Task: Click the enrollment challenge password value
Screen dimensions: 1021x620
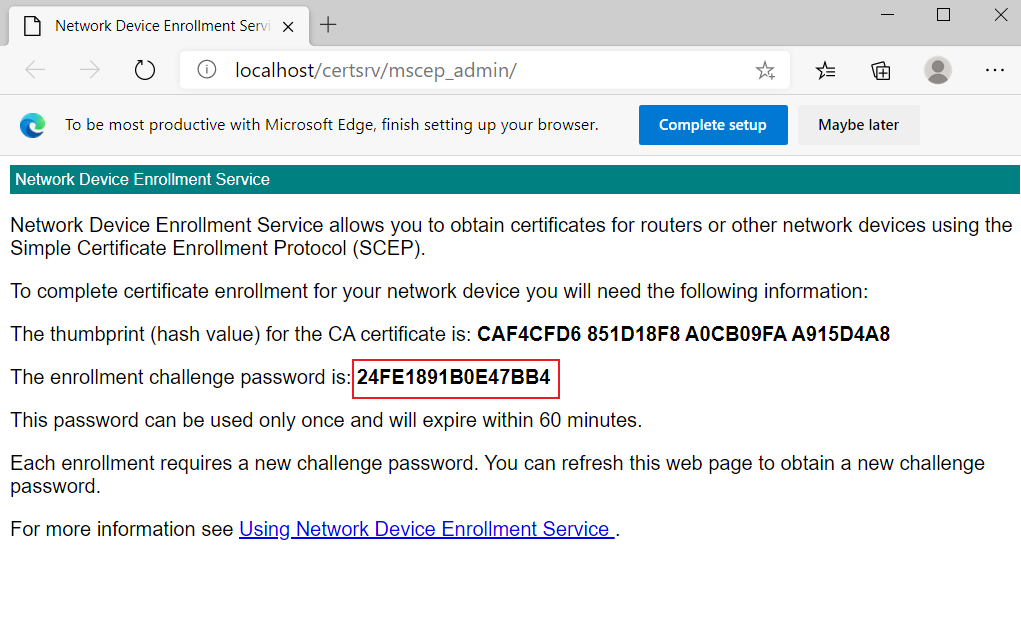Action: [454, 377]
